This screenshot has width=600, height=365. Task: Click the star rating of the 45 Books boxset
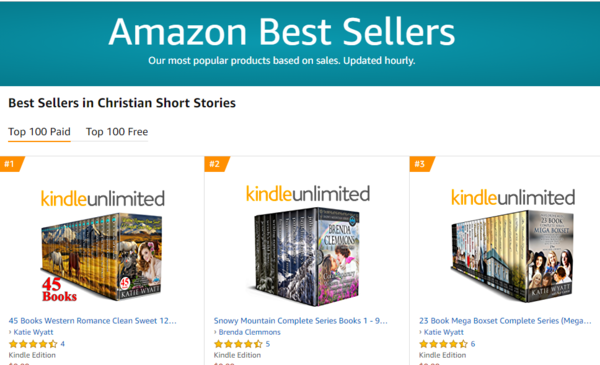tap(33, 344)
